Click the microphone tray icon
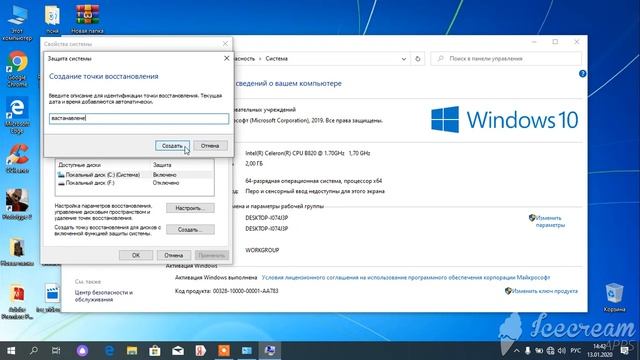 click(528, 351)
